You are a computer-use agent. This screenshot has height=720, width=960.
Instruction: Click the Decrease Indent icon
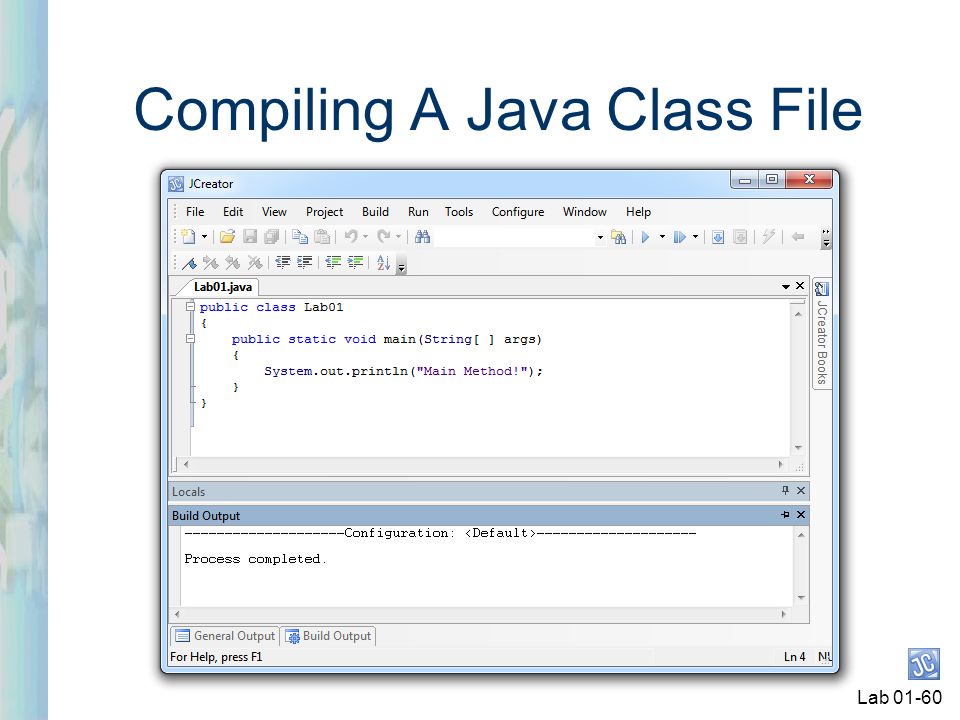coord(283,263)
